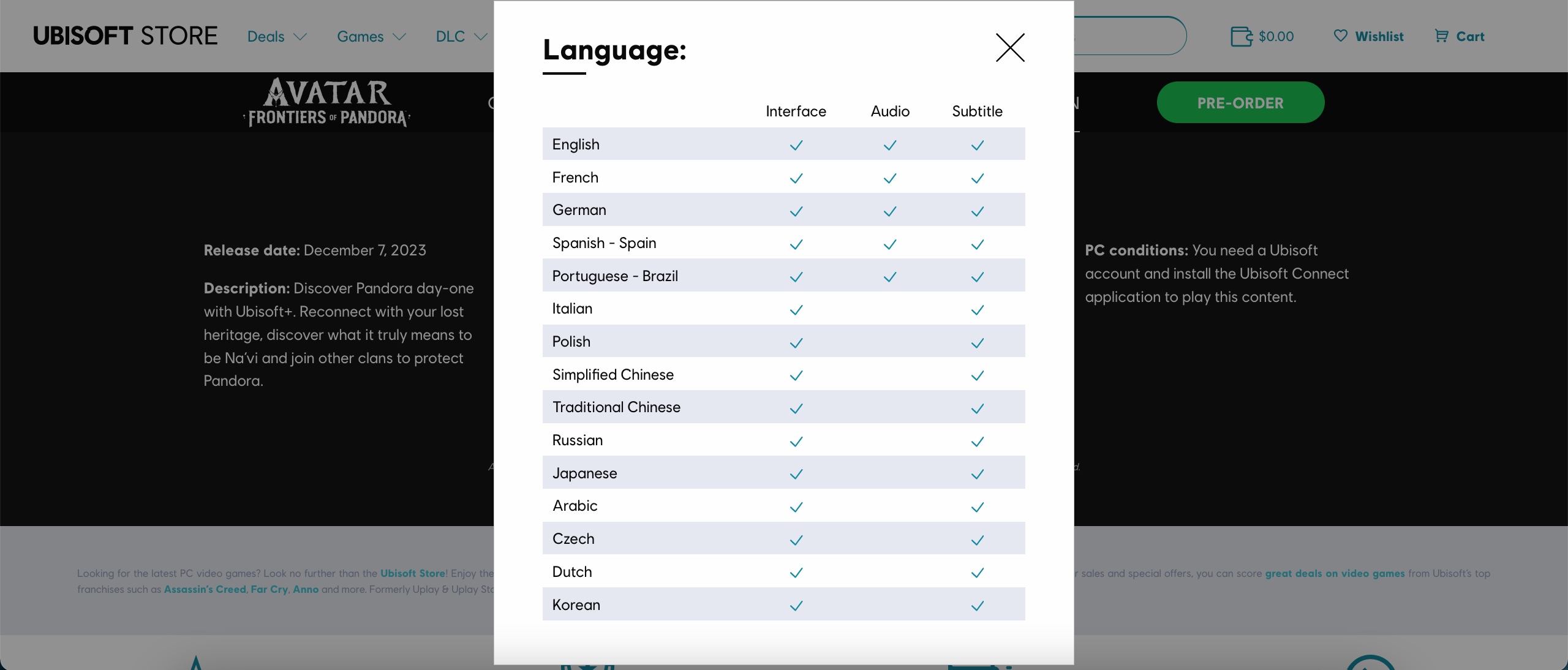This screenshot has height=670, width=1568.
Task: Click the French Subtitle checkmark
Action: tap(978, 178)
